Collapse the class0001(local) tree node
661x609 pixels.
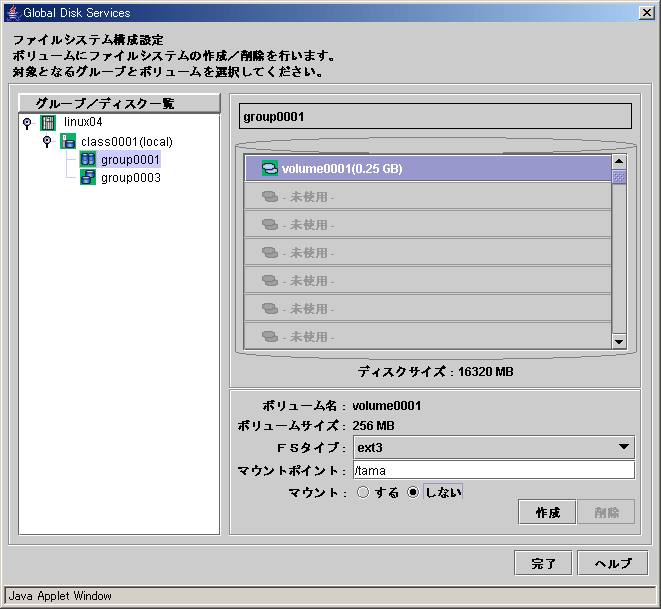tap(47, 141)
